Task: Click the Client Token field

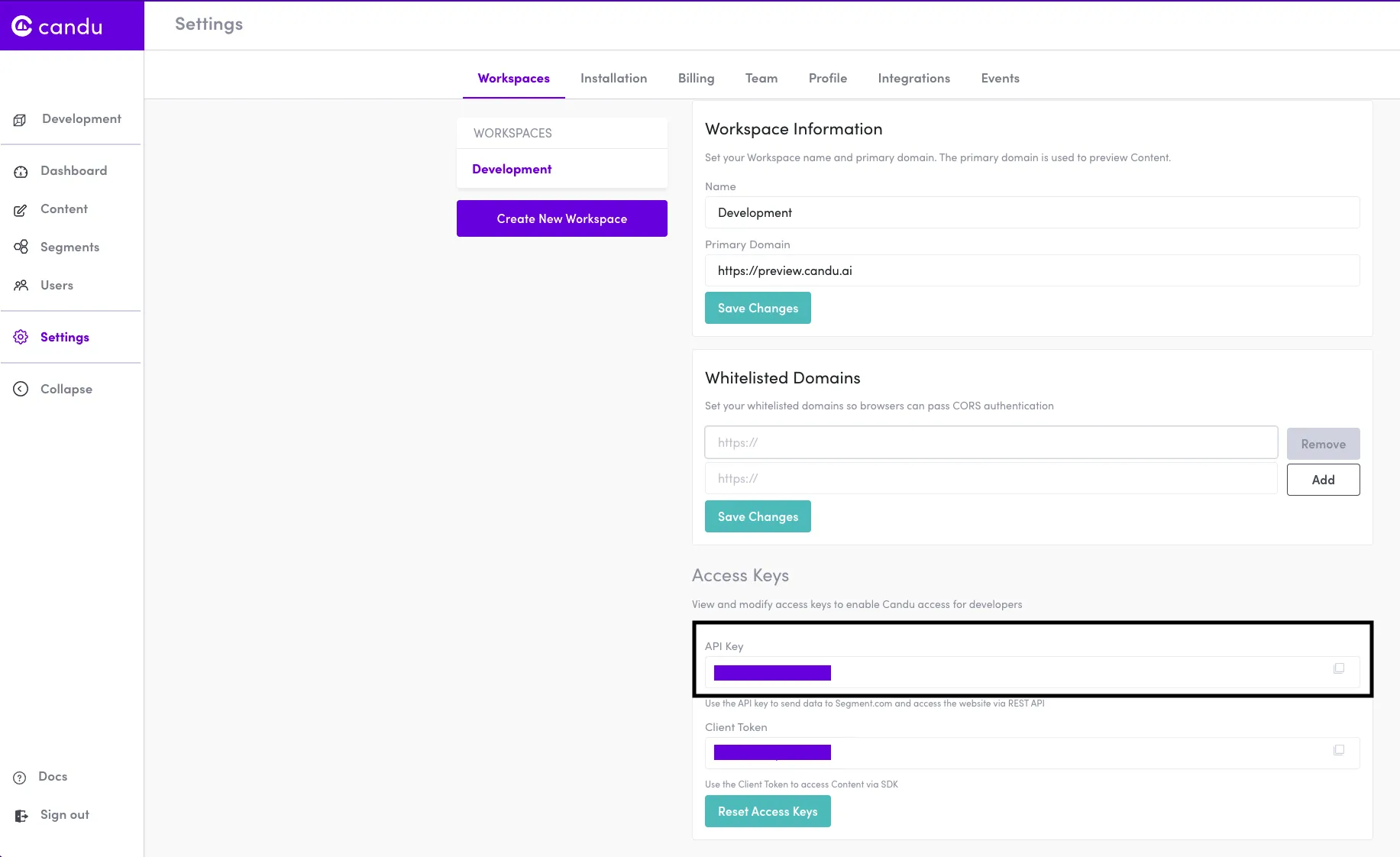Action: (x=1032, y=753)
